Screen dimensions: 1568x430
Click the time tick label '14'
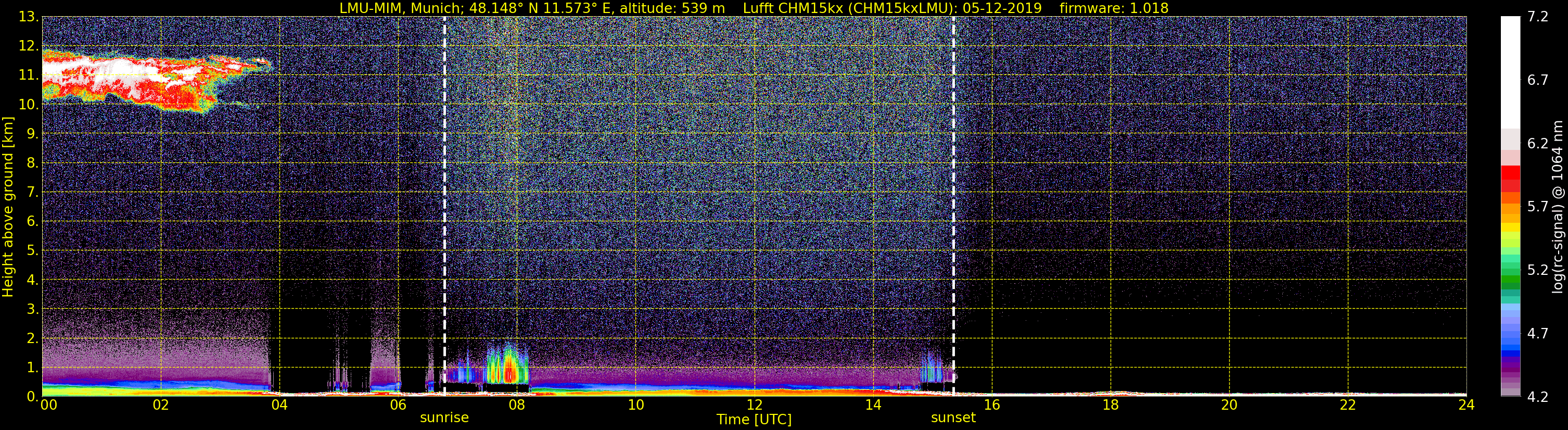pos(873,405)
